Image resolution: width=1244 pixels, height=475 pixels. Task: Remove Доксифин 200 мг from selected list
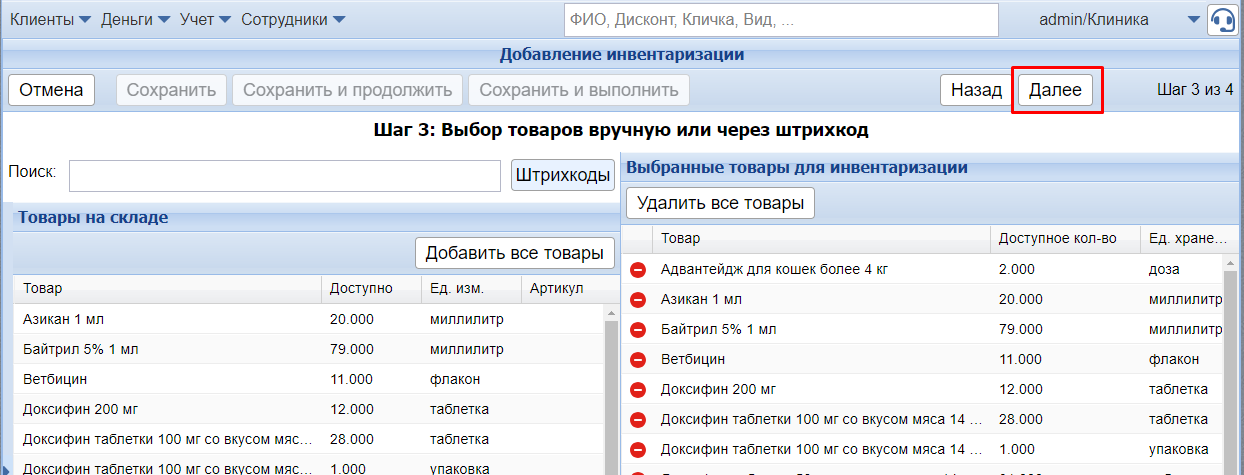638,390
